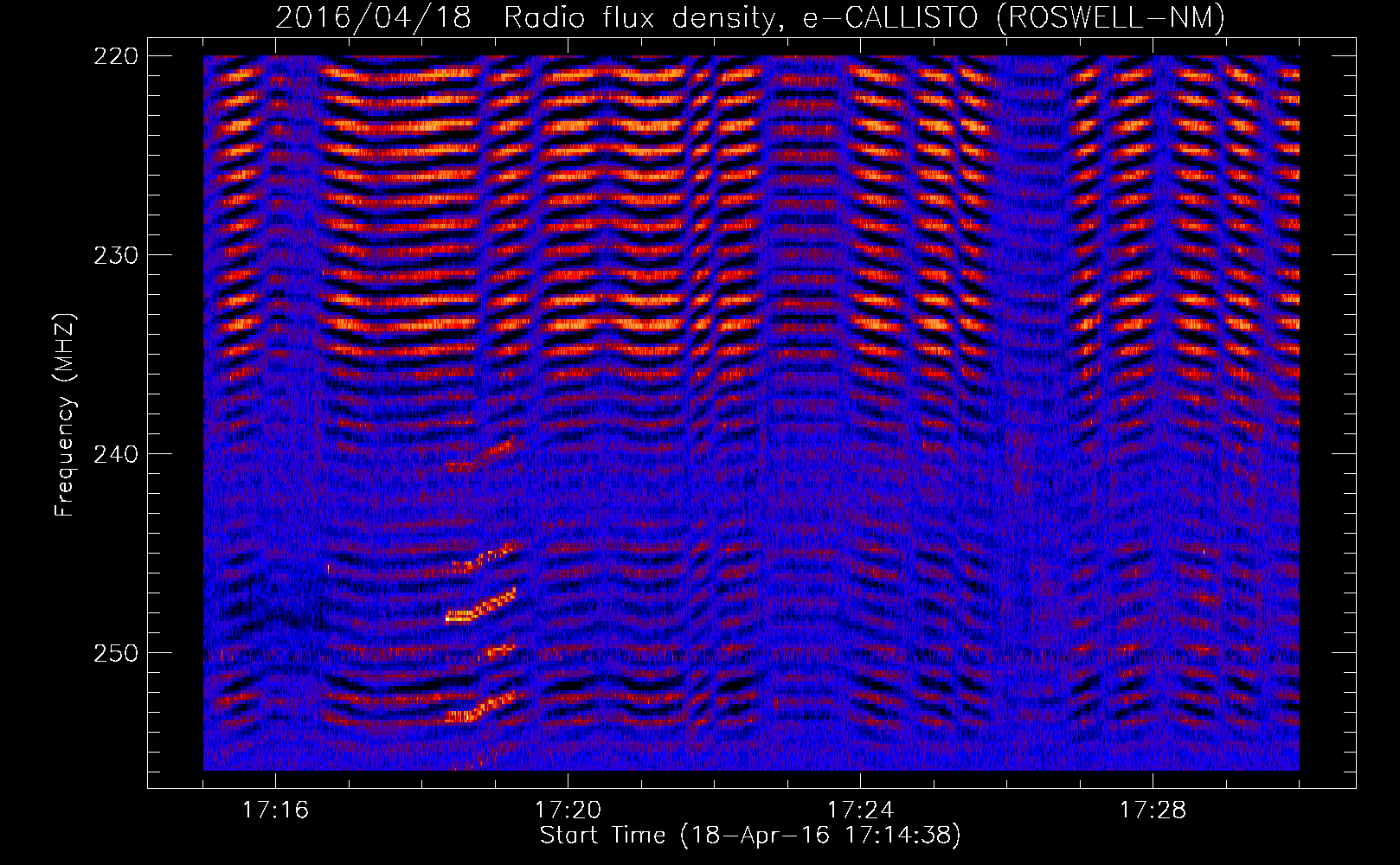This screenshot has width=1400, height=865.
Task: Click the 'Start Time (18-Apr-16 17:14:38)' label
Action: coord(750,836)
